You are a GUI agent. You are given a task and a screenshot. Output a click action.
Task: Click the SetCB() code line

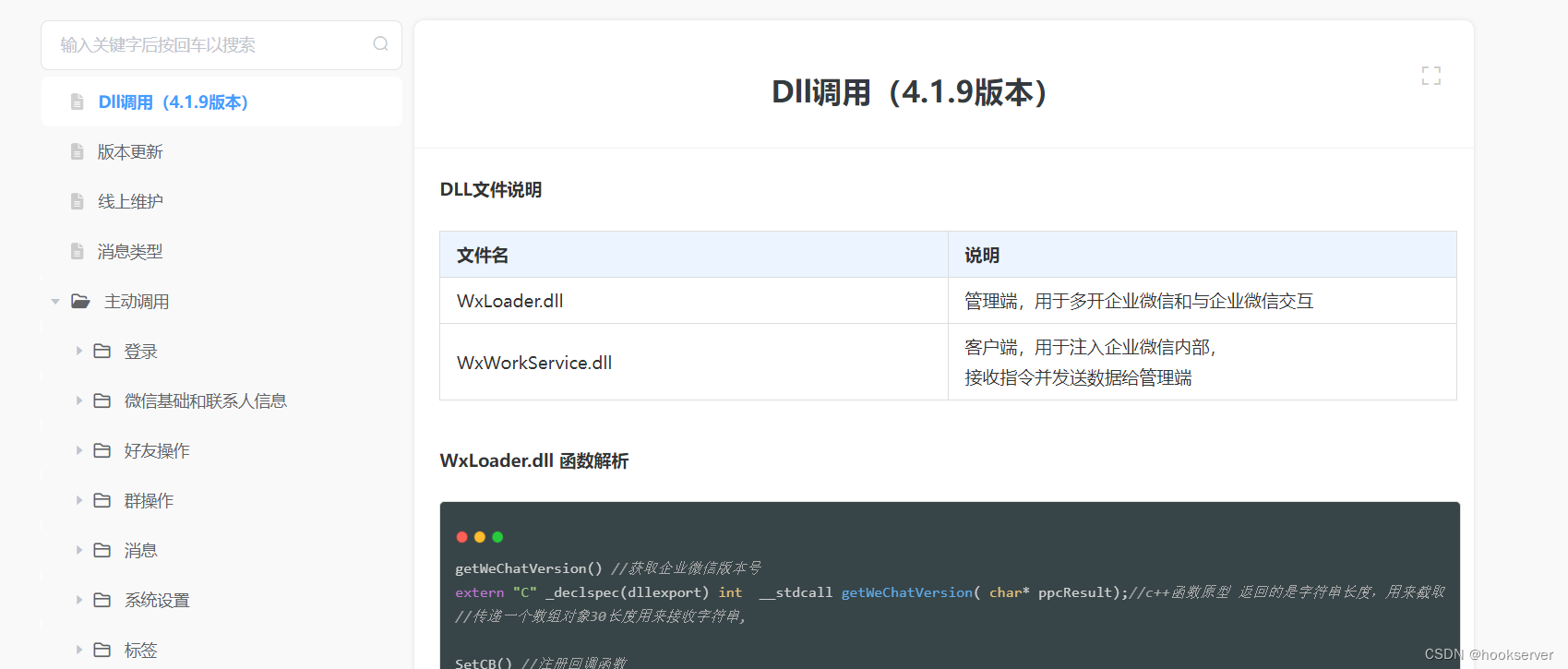tap(541, 663)
